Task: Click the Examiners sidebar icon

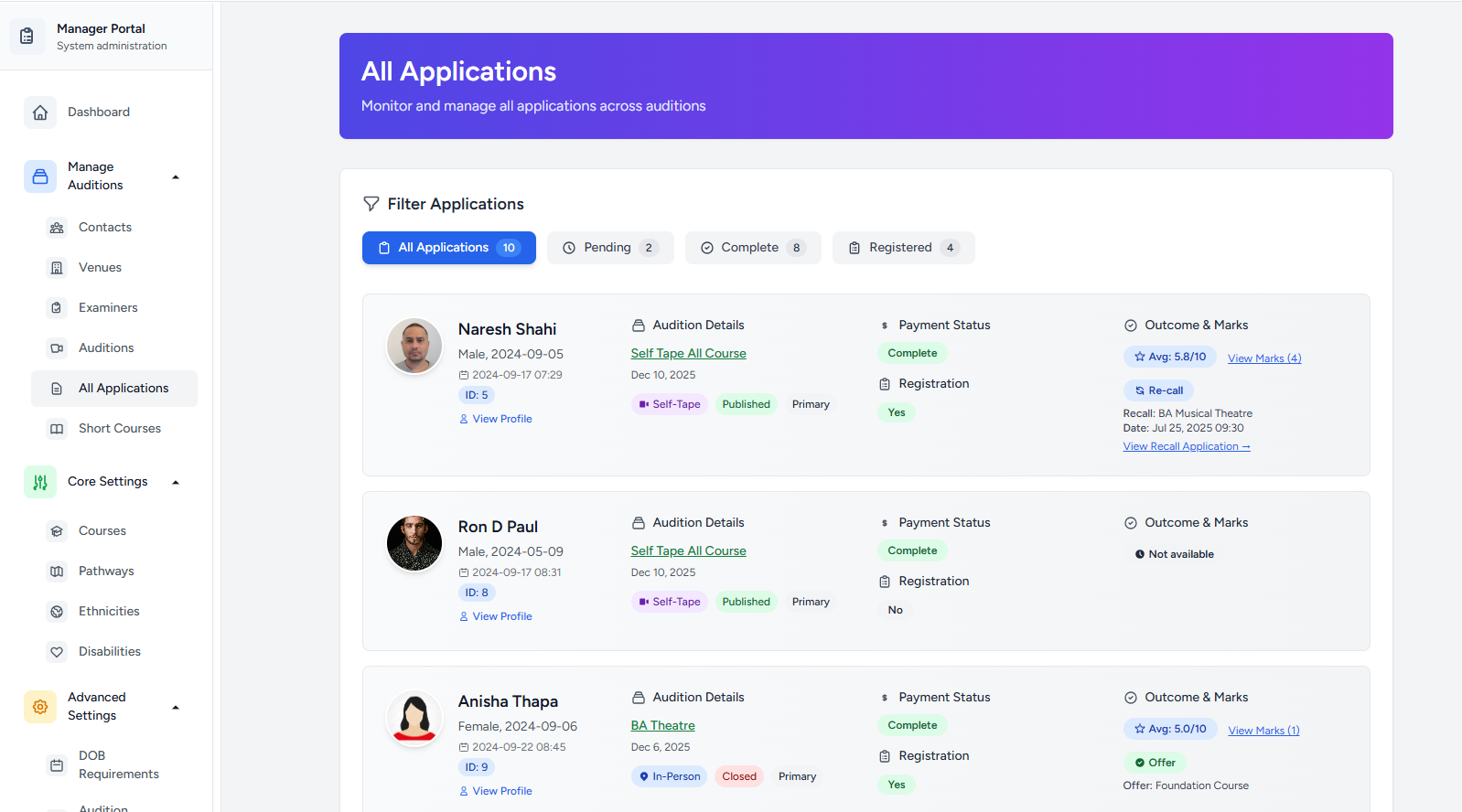Action: click(x=57, y=308)
